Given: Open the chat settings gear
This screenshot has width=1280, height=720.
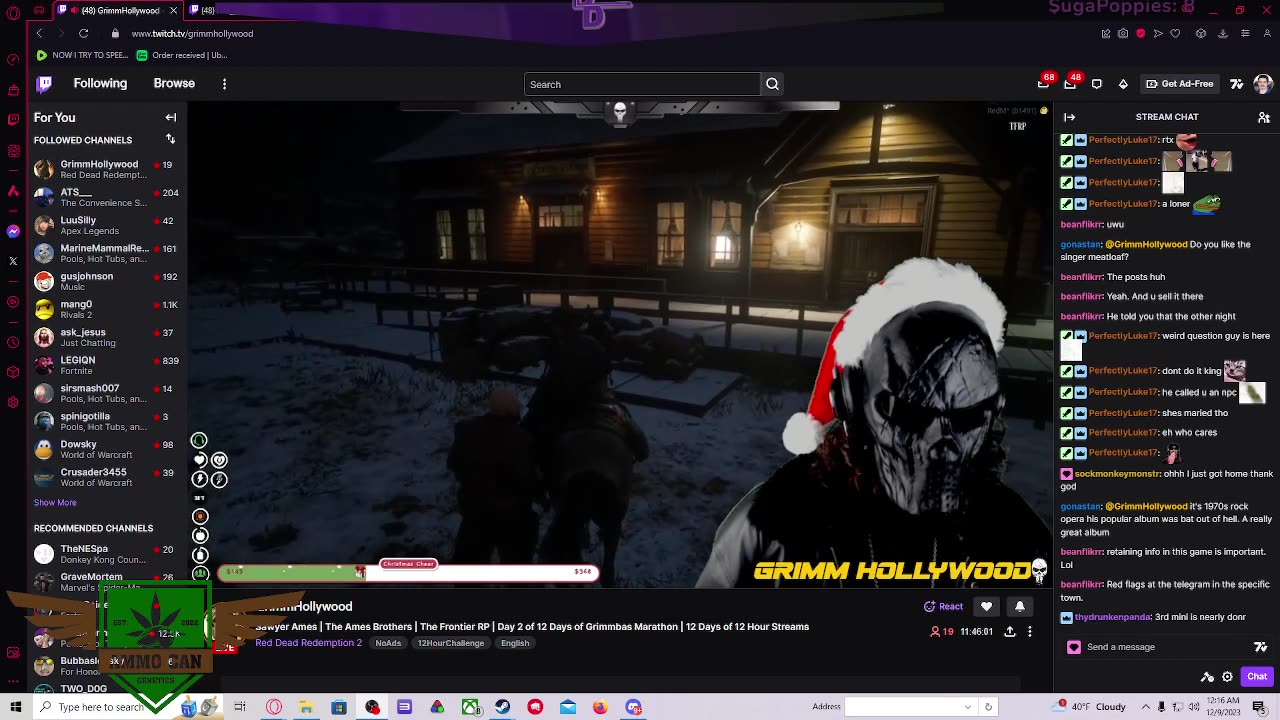Looking at the screenshot, I should [1228, 677].
